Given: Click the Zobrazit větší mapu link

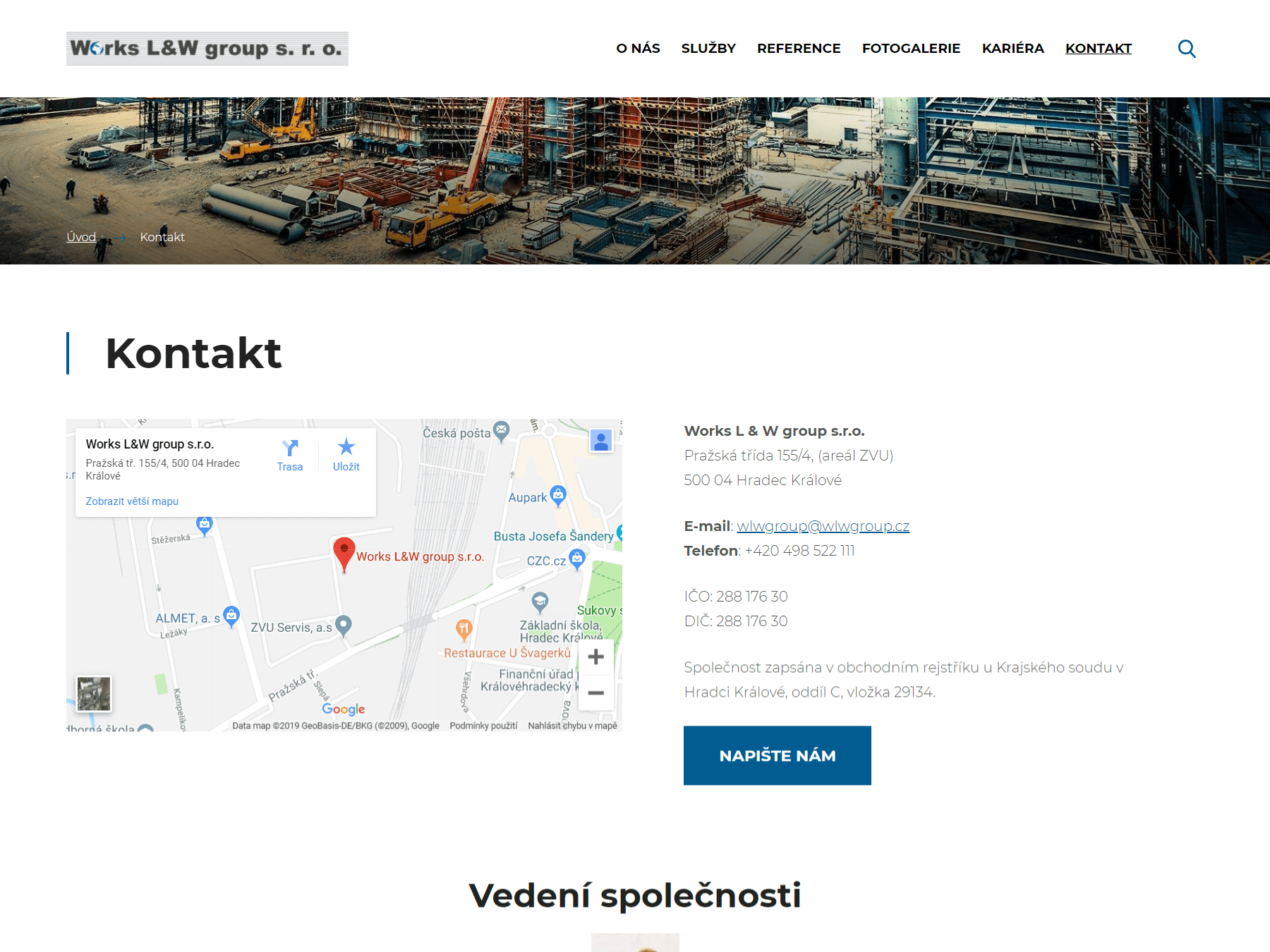Looking at the screenshot, I should [x=132, y=501].
